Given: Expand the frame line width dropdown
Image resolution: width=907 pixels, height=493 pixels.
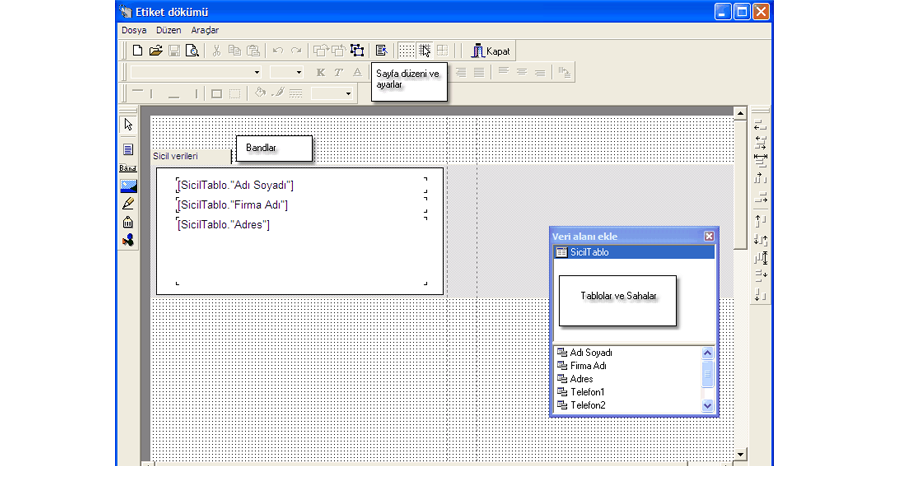Looking at the screenshot, I should tap(349, 93).
